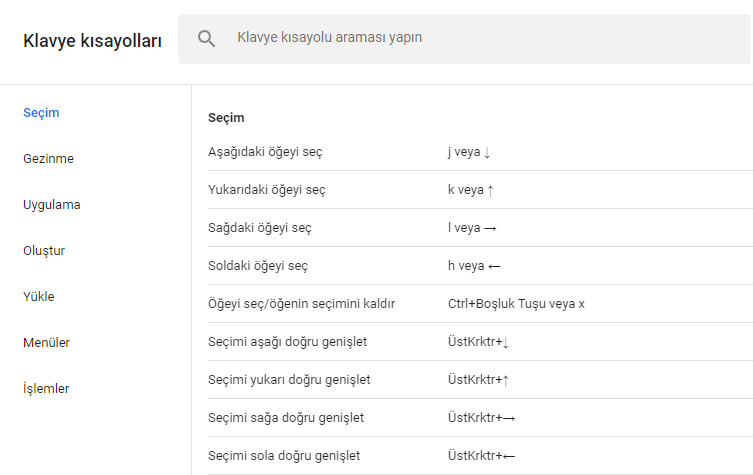Click 'Seçimi sağa doğru genişlet' row
753x475 pixels.
[286, 418]
